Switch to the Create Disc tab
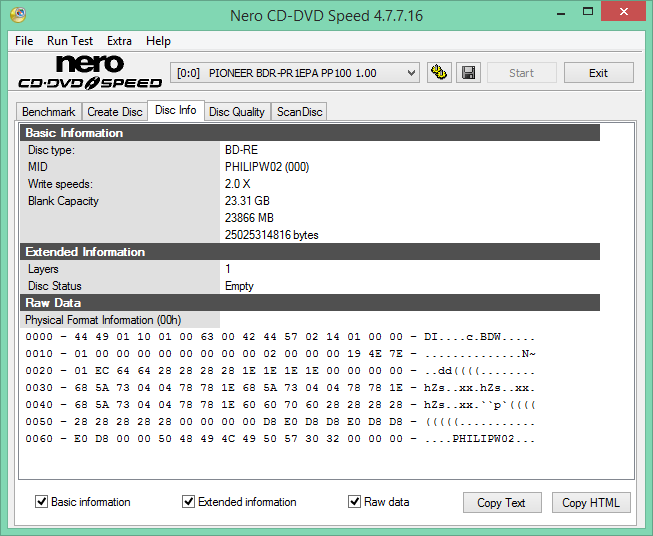Image resolution: width=653 pixels, height=536 pixels. [x=115, y=112]
